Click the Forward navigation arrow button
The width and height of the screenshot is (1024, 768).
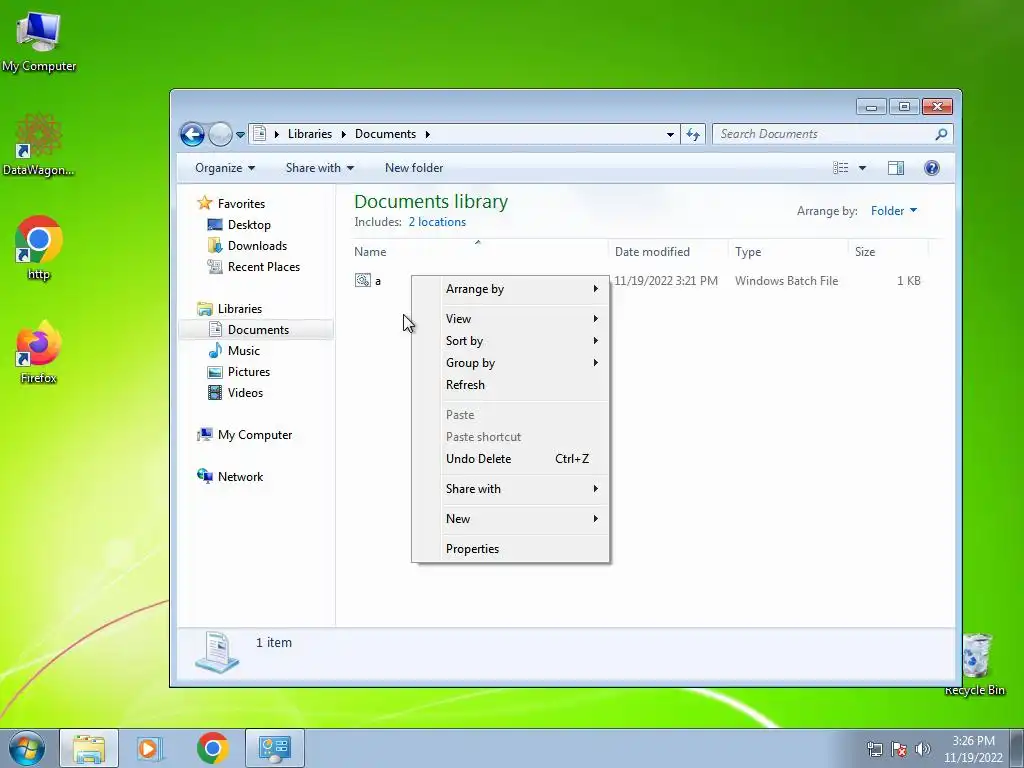(221, 135)
